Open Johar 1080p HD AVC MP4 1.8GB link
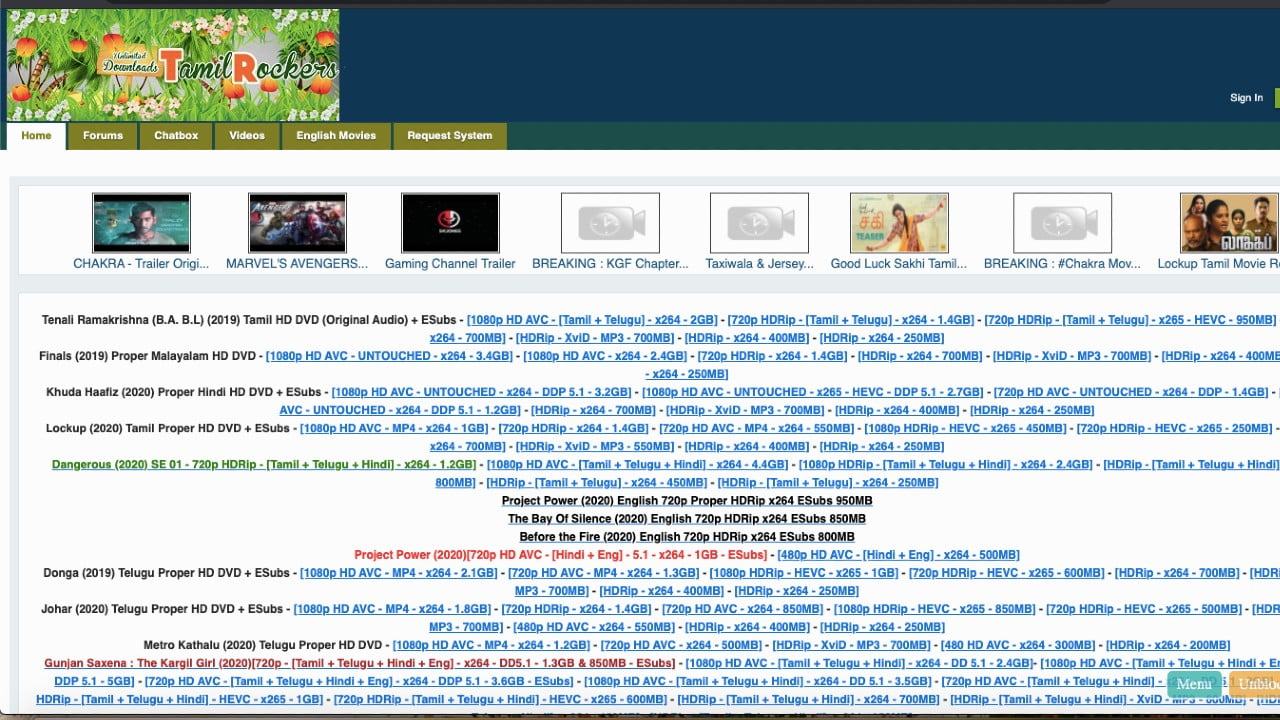 [x=392, y=609]
